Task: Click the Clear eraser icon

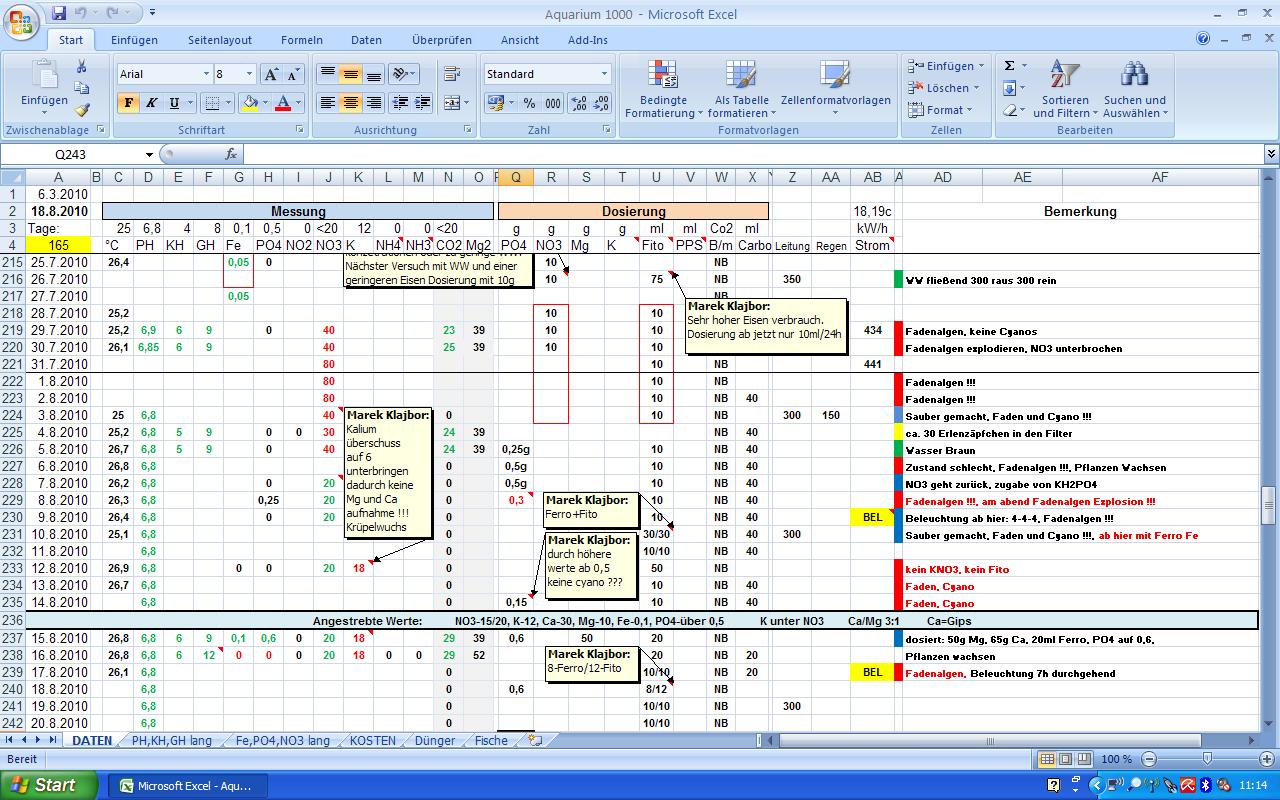Action: [1010, 110]
